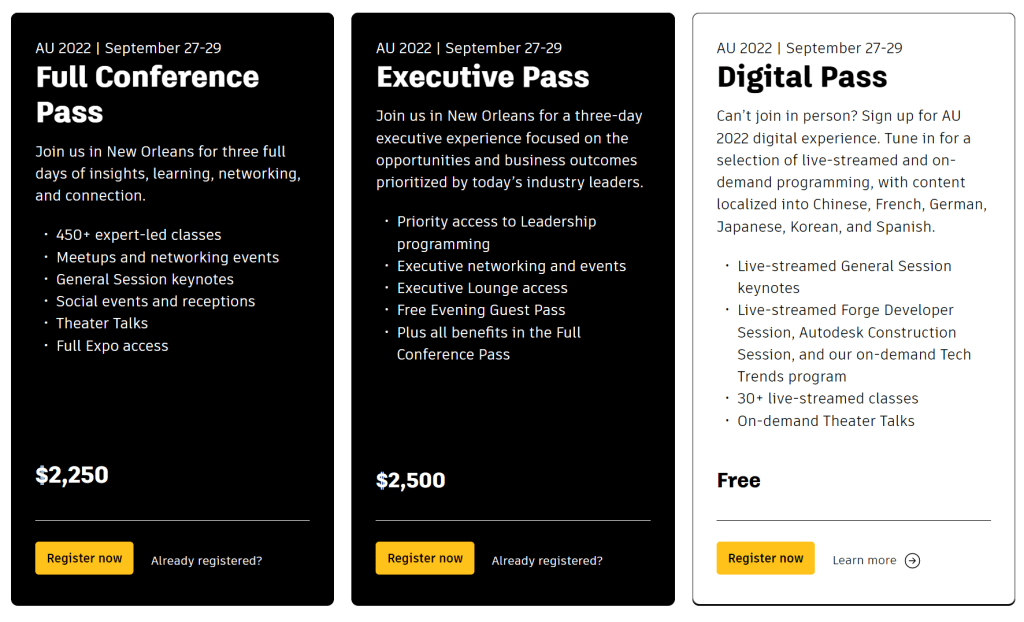Click the Meetups and networking events bullet
1024x622 pixels.
pyautogui.click(x=167, y=257)
